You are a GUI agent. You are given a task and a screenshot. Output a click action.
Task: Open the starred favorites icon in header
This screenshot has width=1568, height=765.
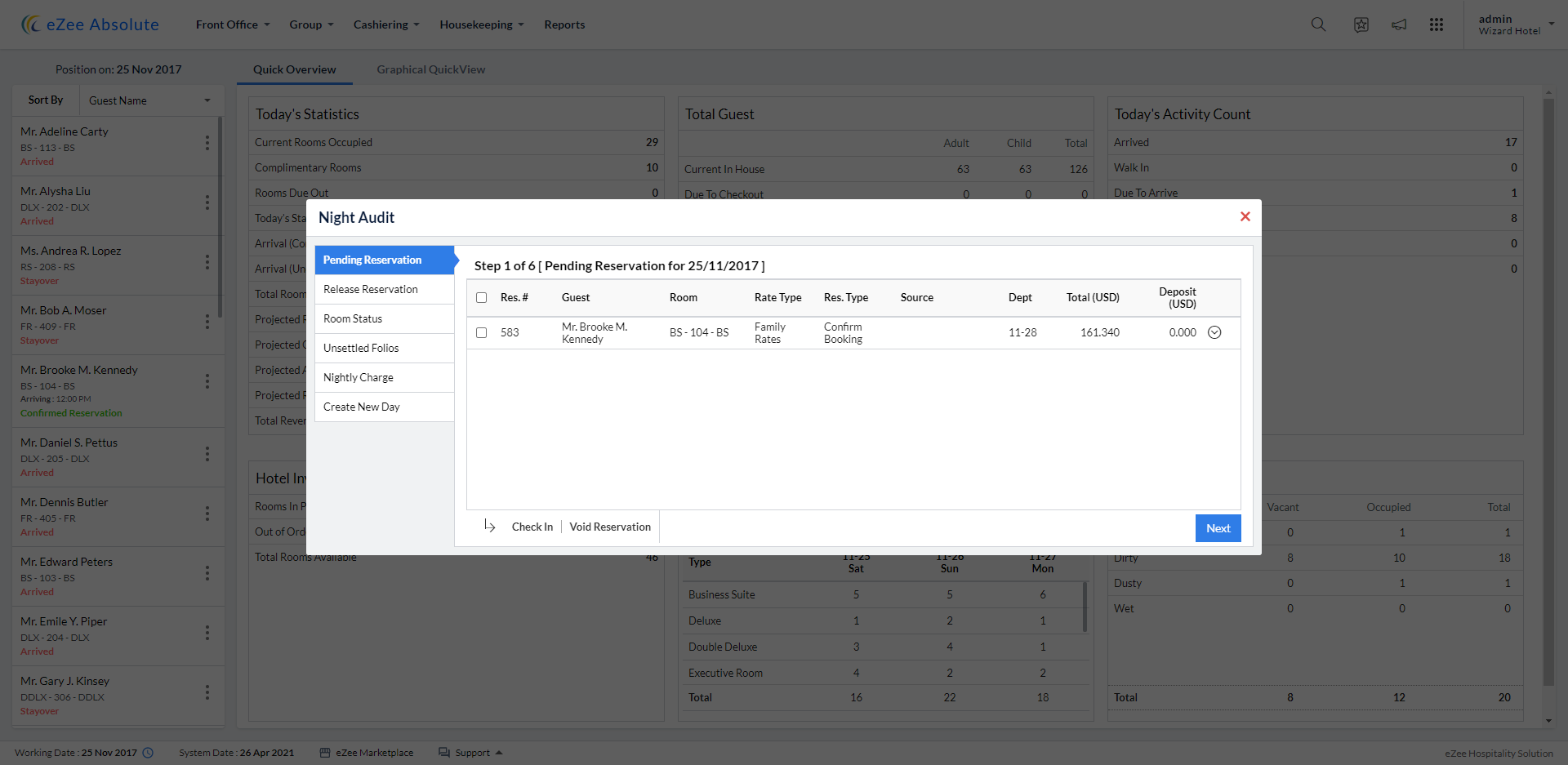pos(1361,24)
